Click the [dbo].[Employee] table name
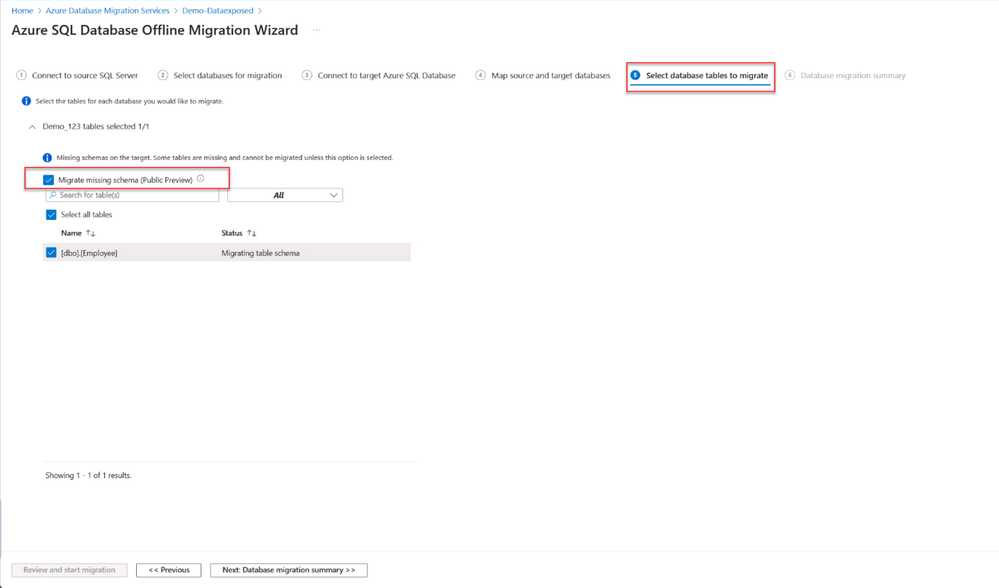 pyautogui.click(x=89, y=253)
